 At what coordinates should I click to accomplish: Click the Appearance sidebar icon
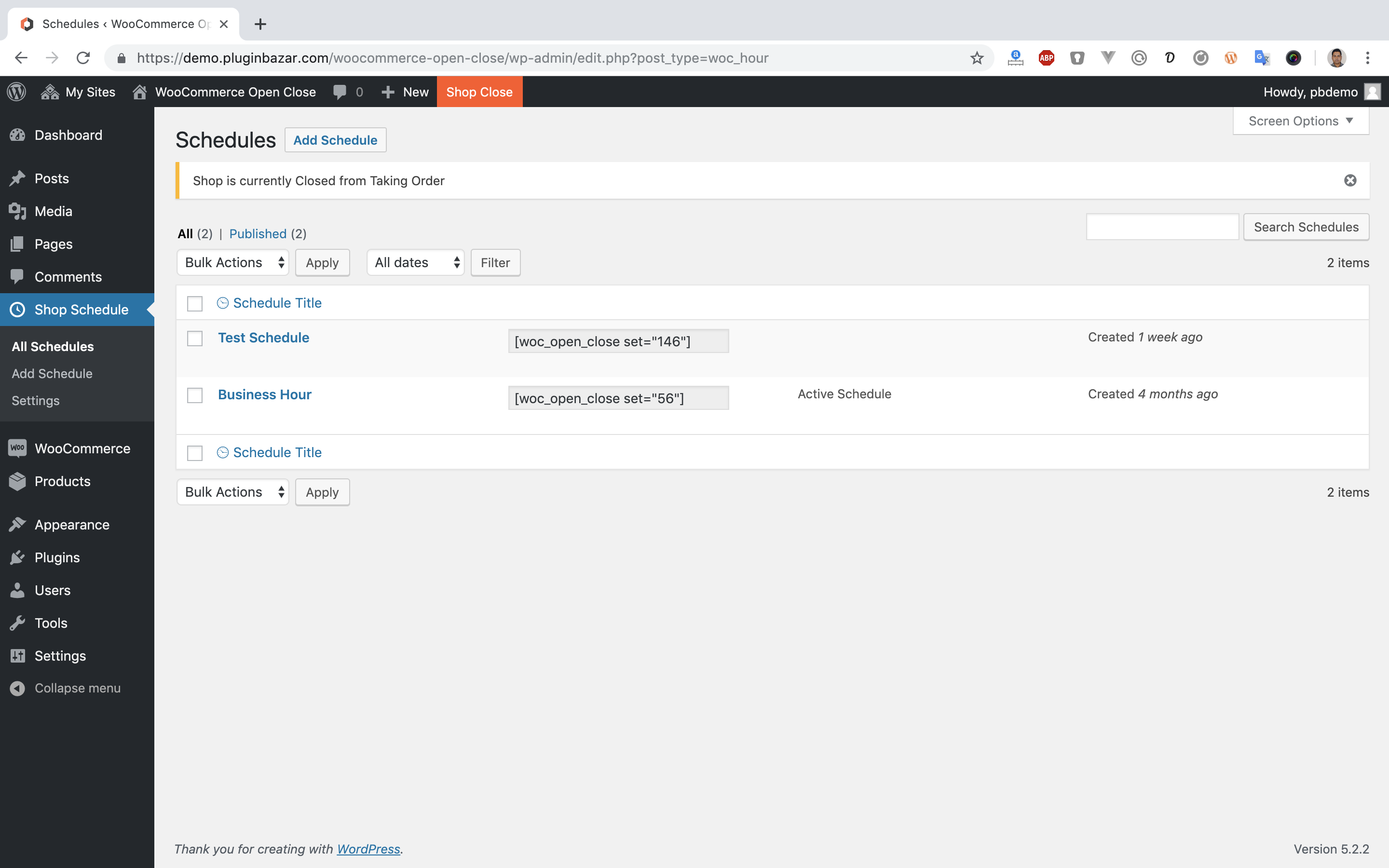18,525
